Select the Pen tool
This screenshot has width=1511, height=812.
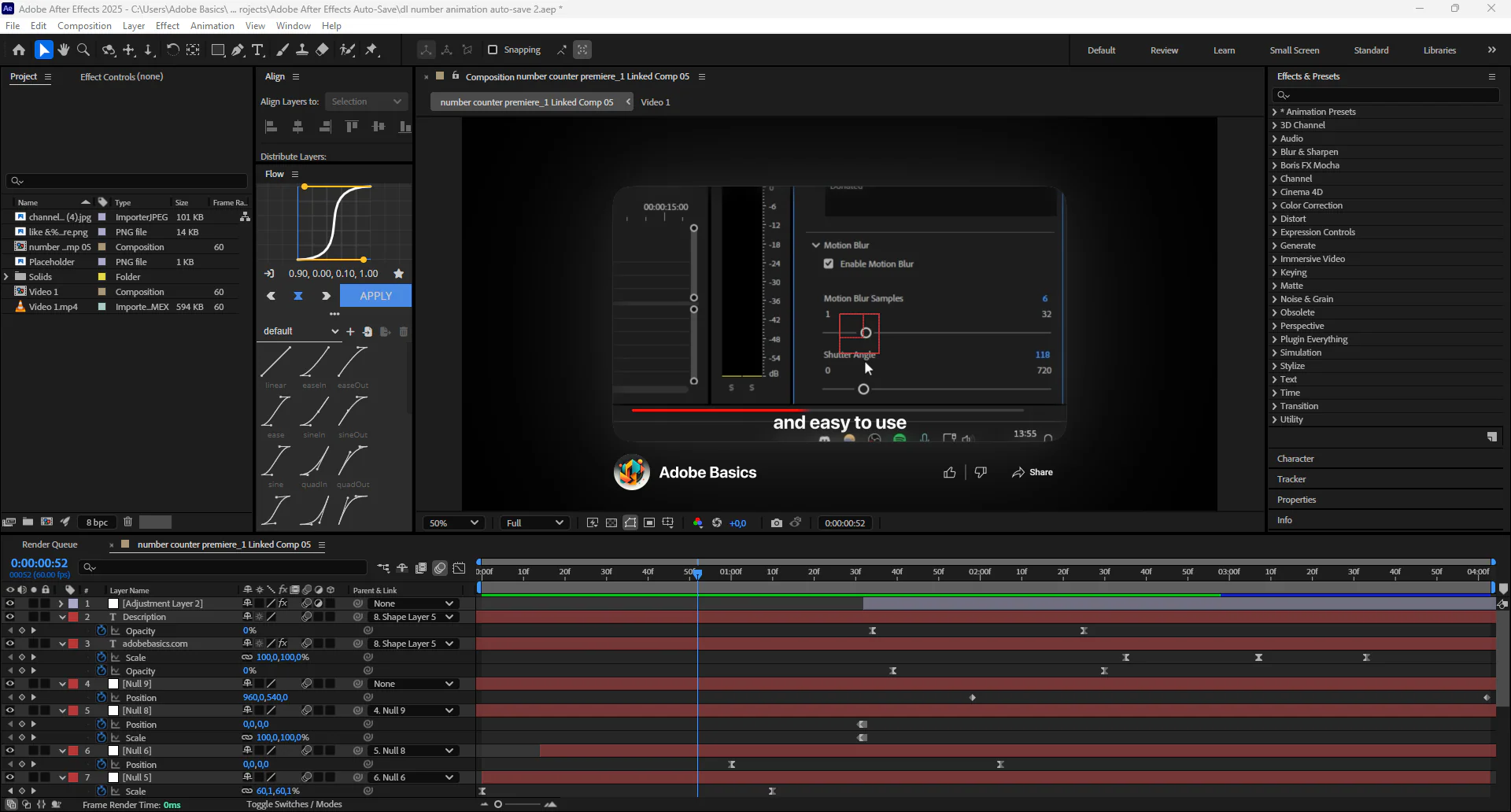(x=238, y=50)
